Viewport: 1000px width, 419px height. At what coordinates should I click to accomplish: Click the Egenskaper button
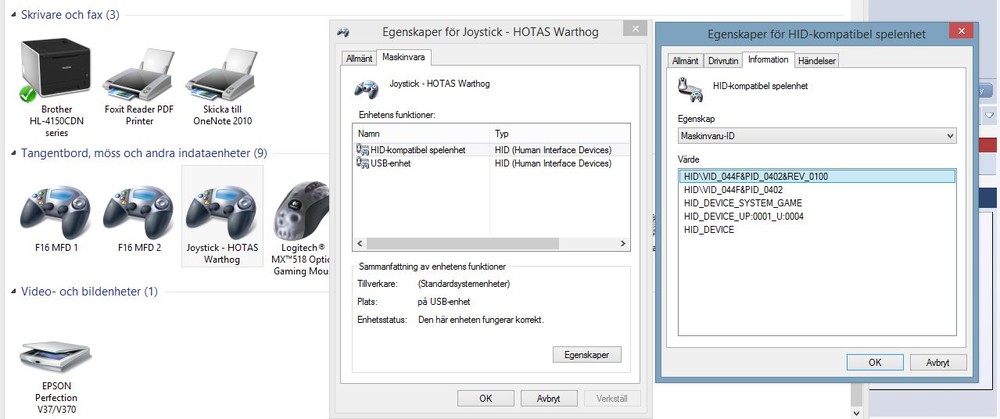(x=586, y=354)
